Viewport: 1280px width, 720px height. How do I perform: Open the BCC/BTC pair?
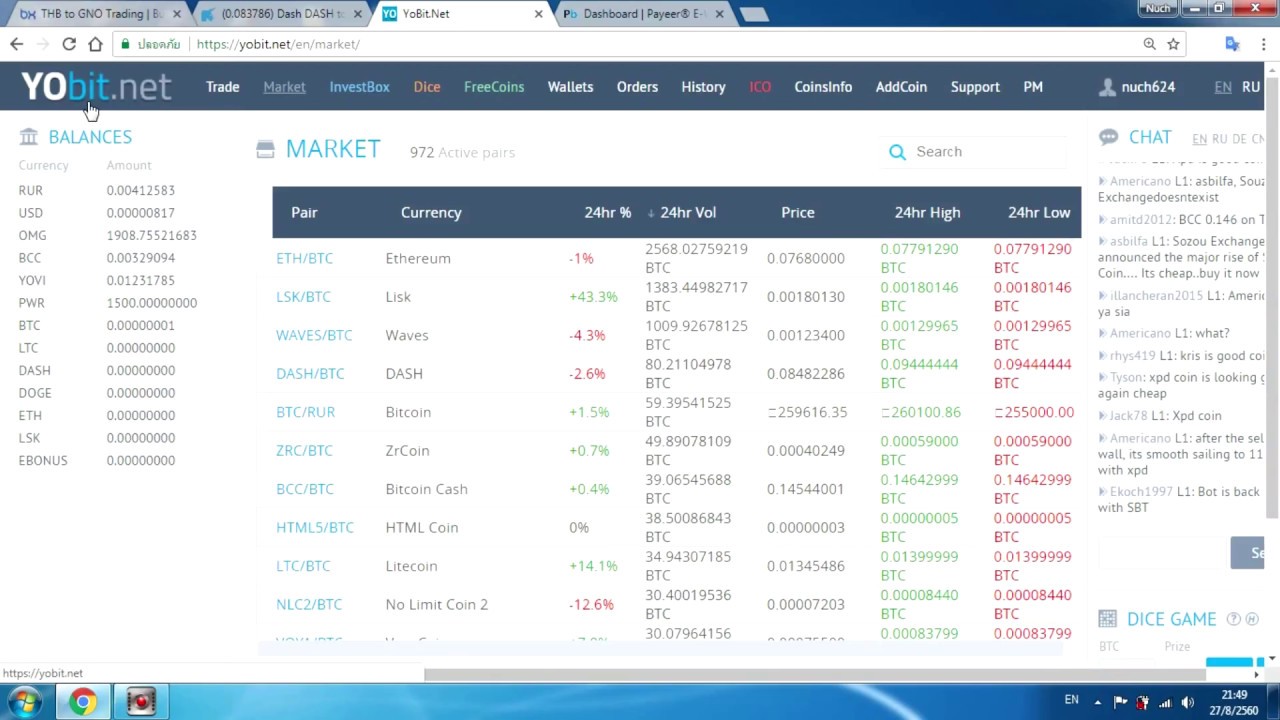point(305,489)
